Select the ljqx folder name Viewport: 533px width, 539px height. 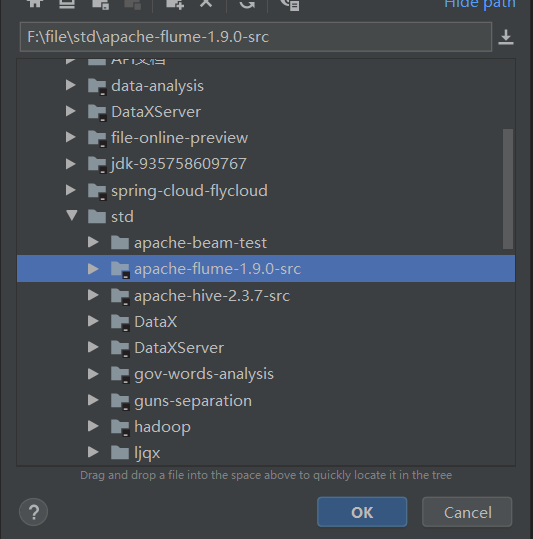[147, 453]
